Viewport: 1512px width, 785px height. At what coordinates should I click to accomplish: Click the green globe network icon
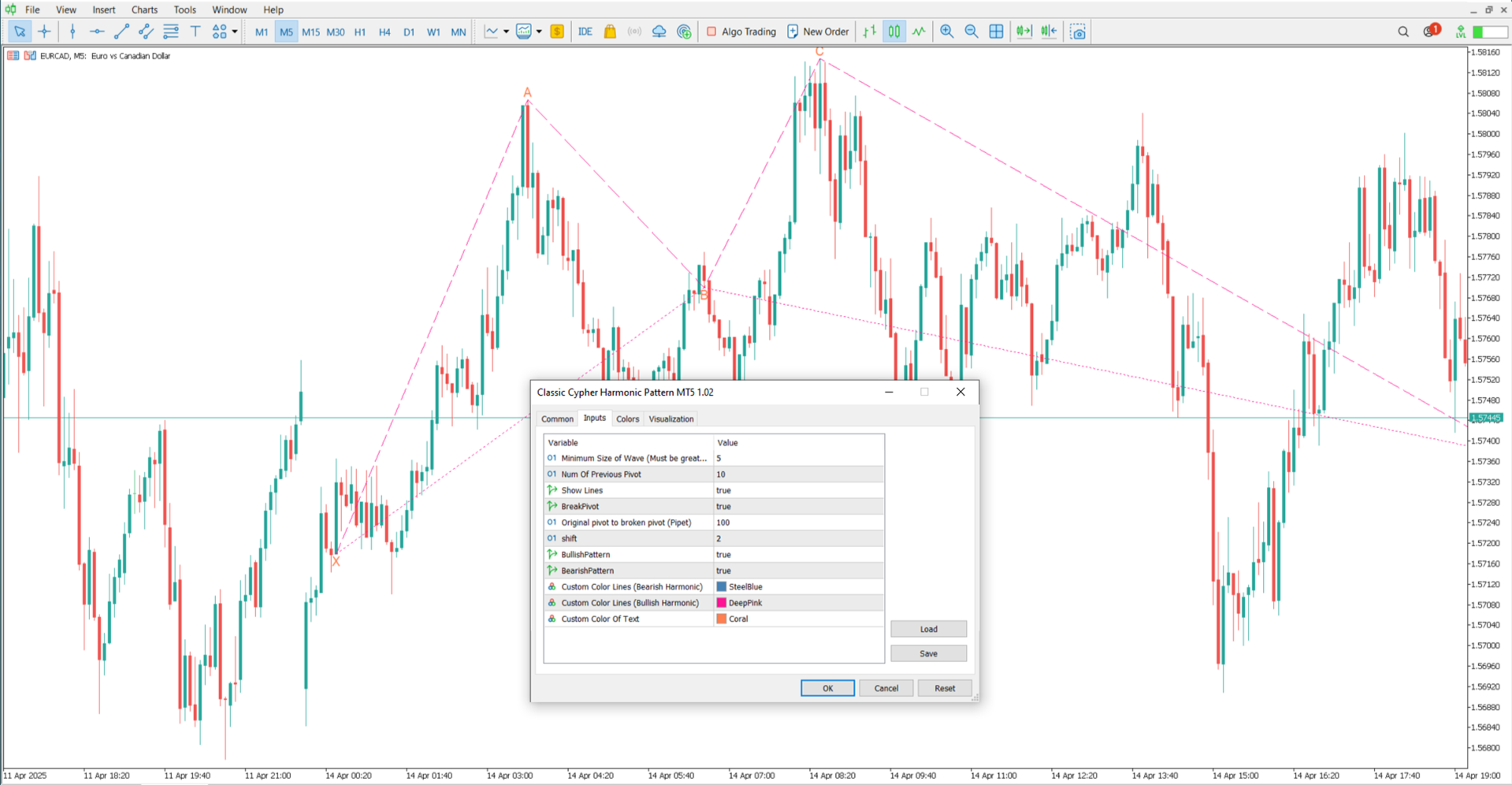click(684, 32)
